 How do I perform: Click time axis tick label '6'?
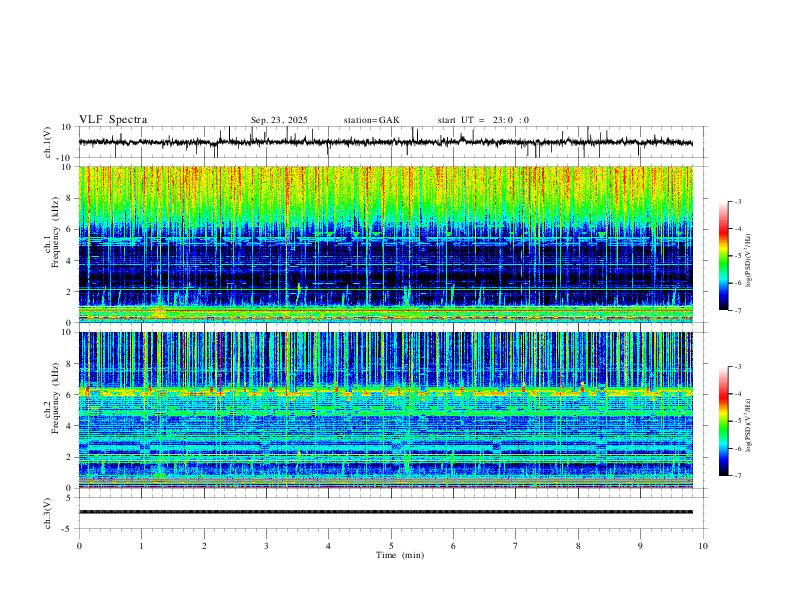pos(454,546)
